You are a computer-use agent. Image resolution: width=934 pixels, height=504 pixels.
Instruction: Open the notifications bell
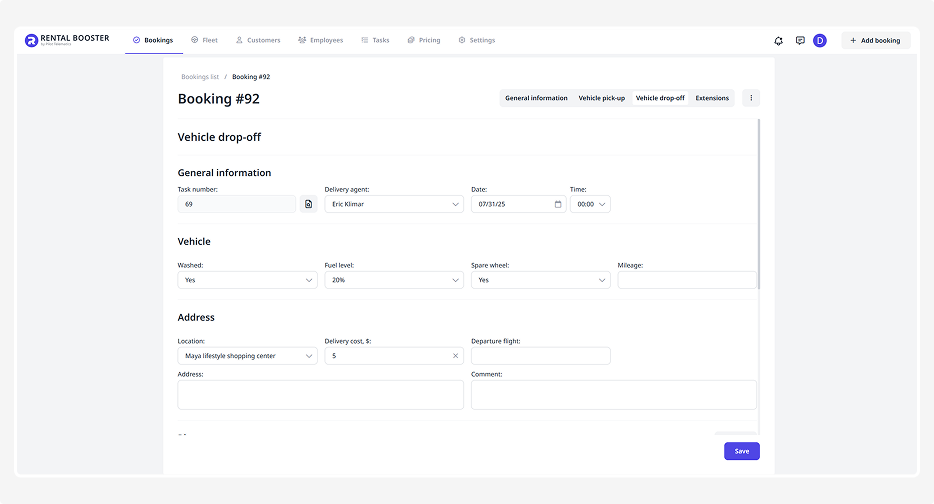pos(778,41)
